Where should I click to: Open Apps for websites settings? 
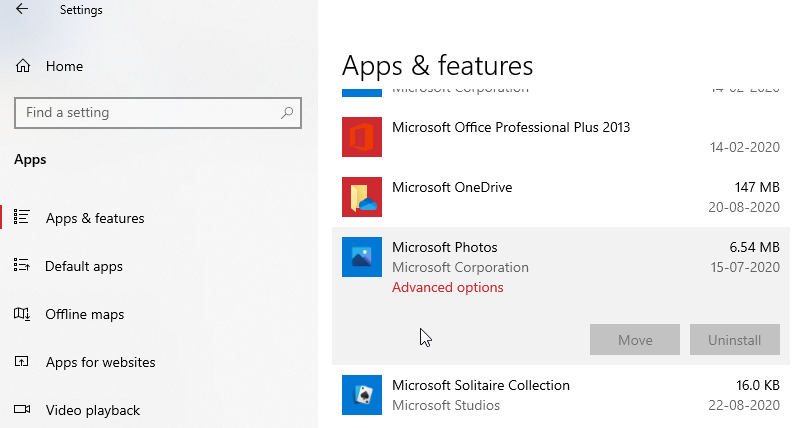[x=100, y=362]
